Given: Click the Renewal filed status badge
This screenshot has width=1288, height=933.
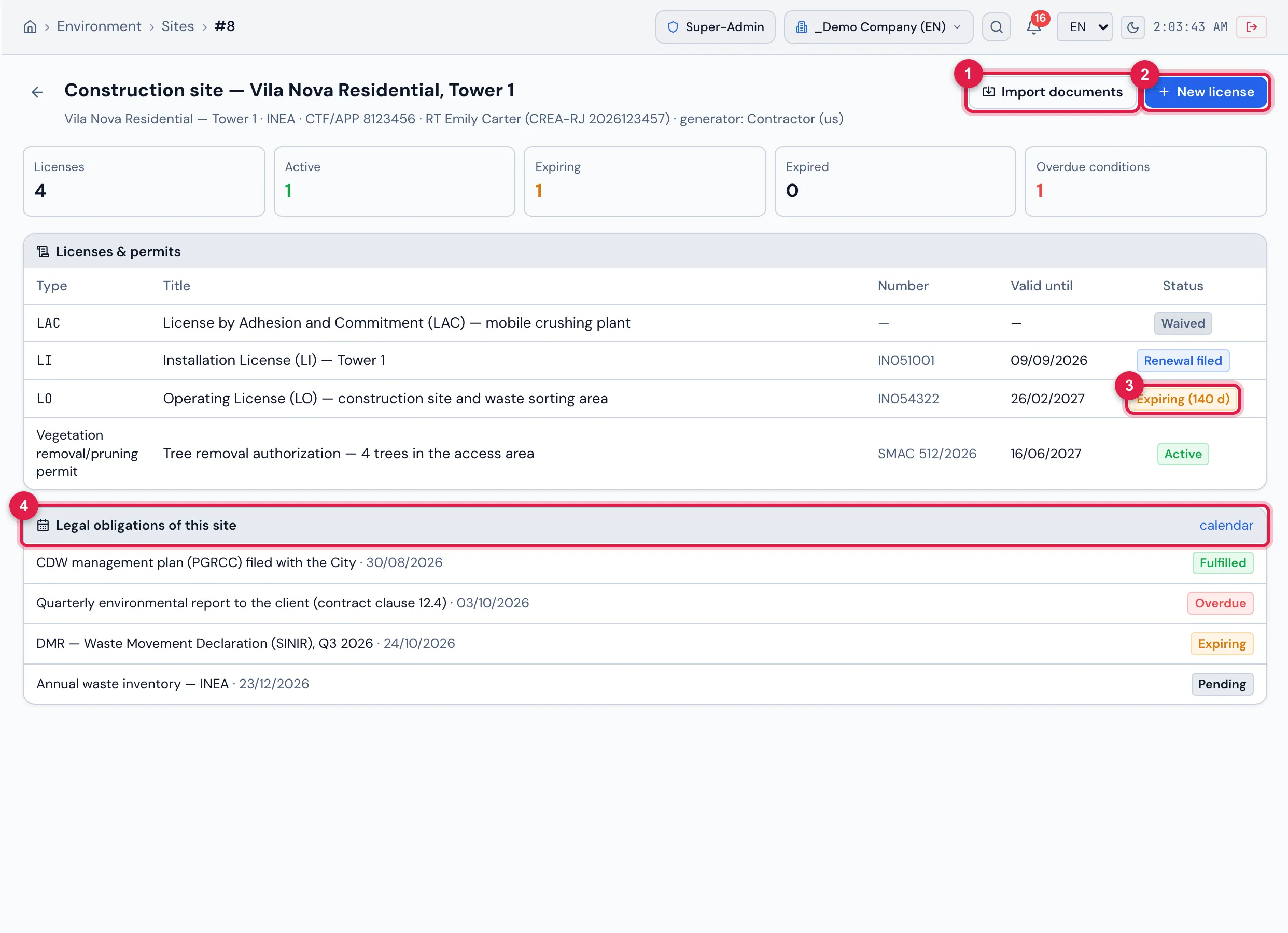Looking at the screenshot, I should click(1182, 361).
